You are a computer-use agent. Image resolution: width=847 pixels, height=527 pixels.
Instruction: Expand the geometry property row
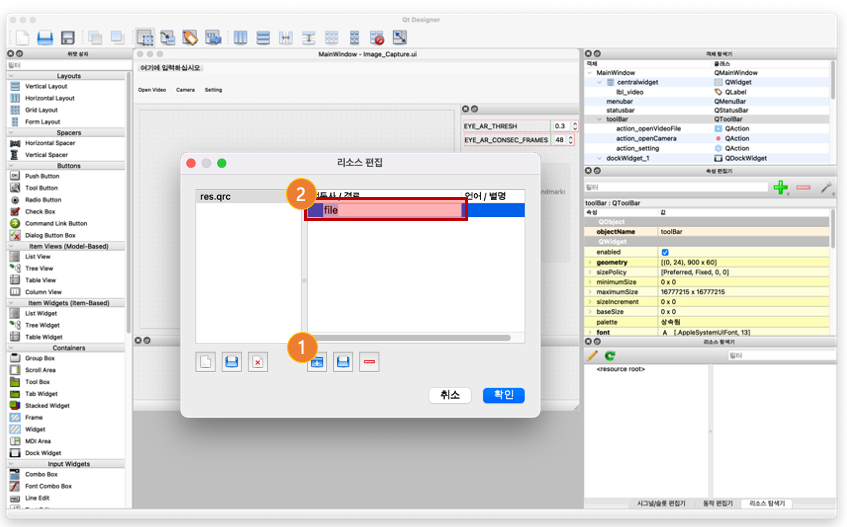(590, 262)
